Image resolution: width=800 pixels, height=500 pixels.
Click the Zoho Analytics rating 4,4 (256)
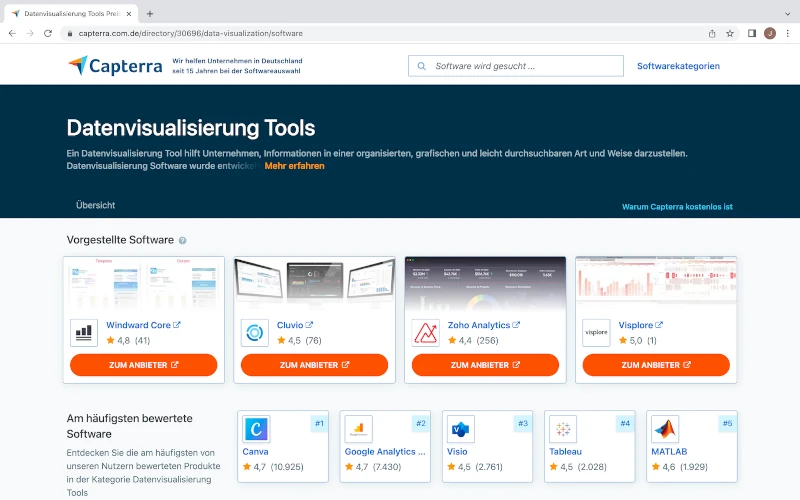[473, 340]
